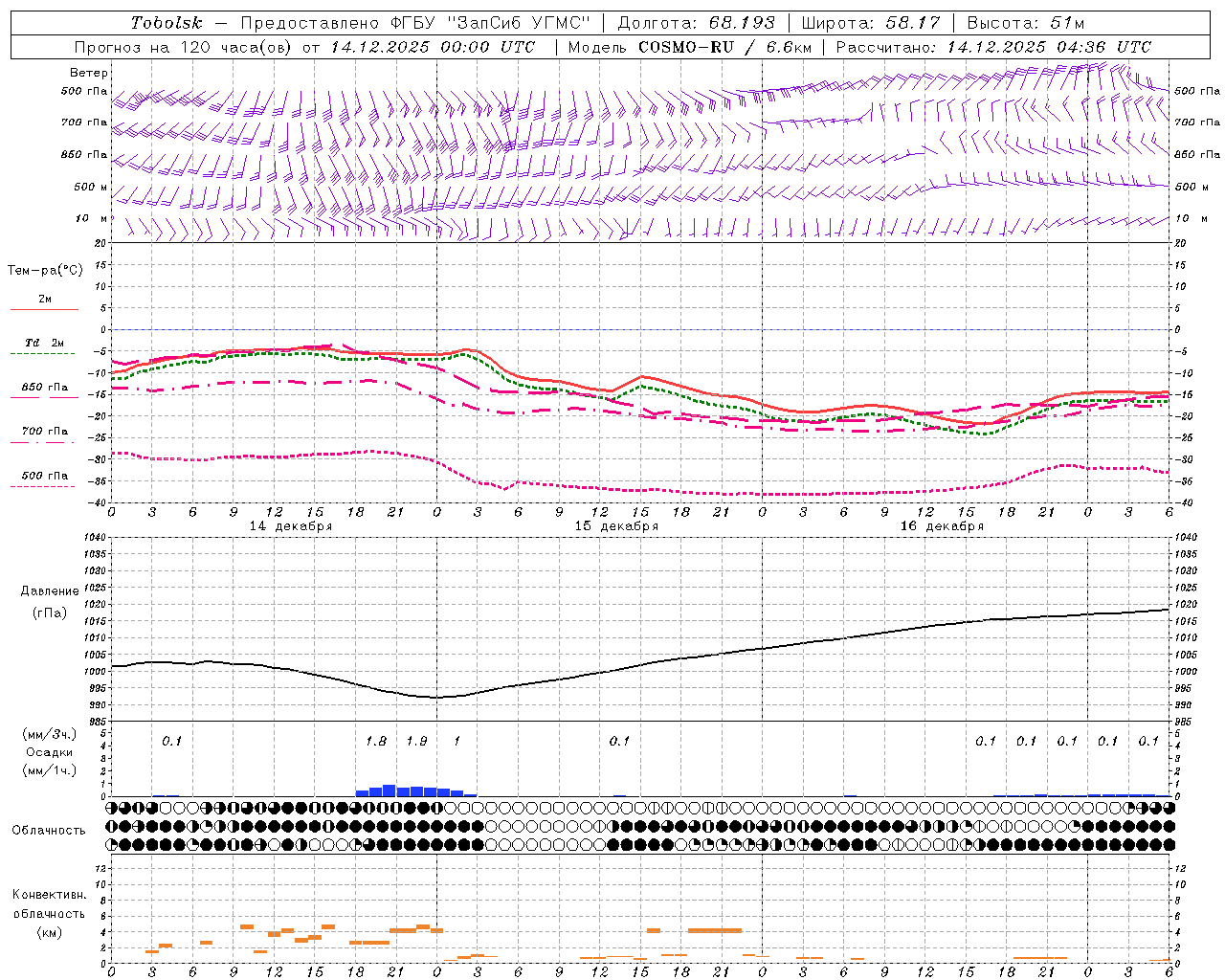Click the '14 декабря' date label
Viewport: 1225px width, 980px height.
click(x=291, y=526)
